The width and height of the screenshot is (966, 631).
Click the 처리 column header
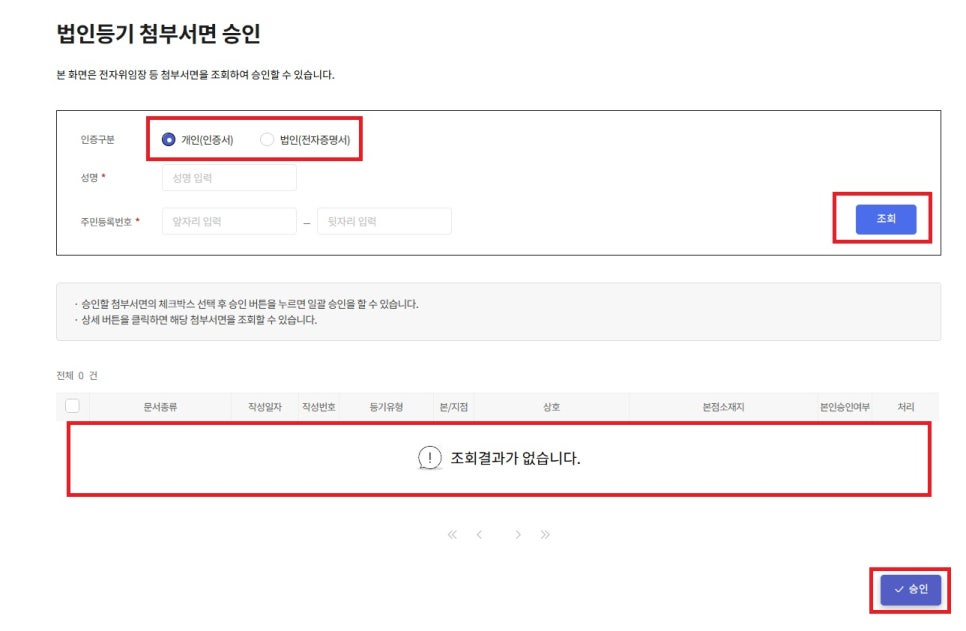(x=906, y=407)
